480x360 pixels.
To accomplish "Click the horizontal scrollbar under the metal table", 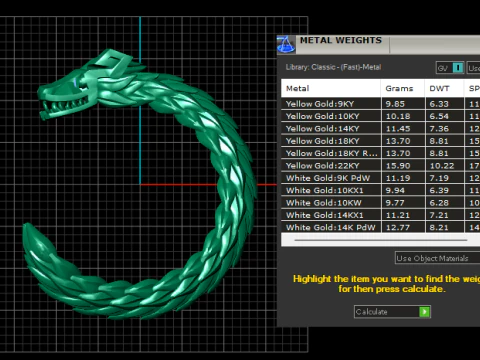I will (x=380, y=240).
